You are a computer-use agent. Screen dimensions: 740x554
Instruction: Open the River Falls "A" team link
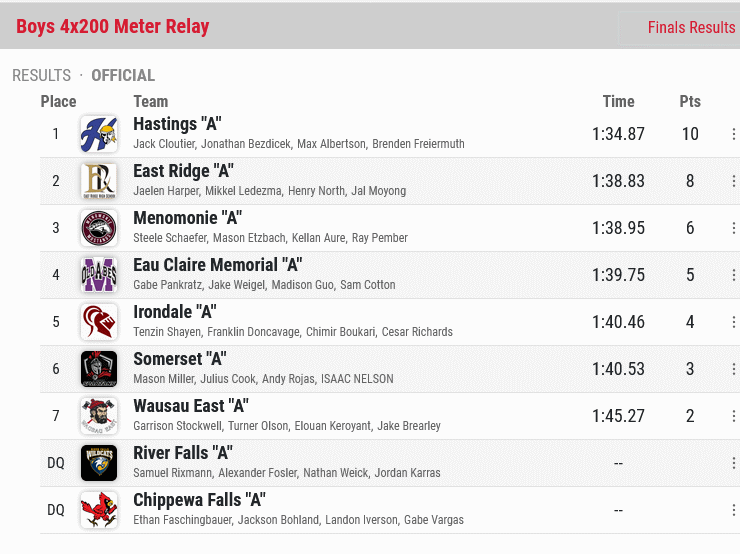[x=183, y=453]
